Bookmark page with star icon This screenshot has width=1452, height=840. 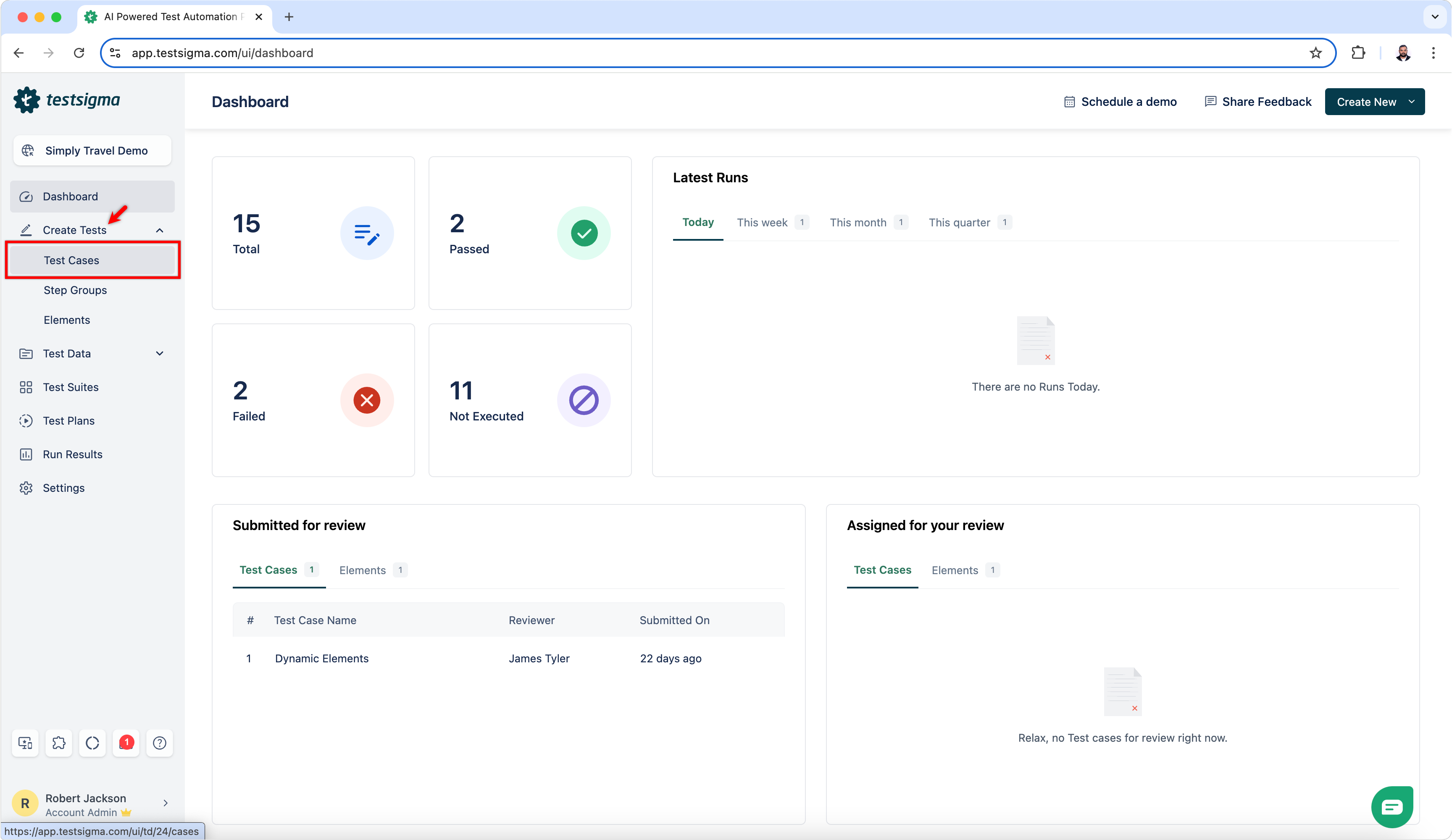[1315, 53]
